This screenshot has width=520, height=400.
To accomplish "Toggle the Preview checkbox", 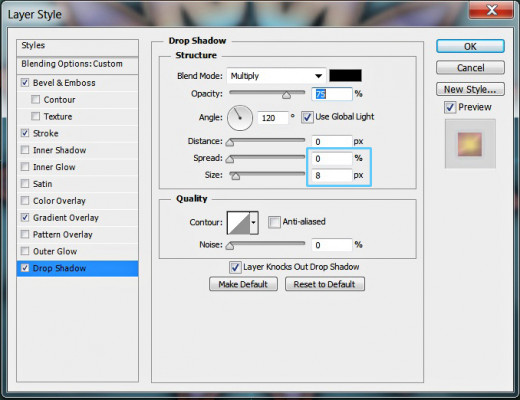I will click(450, 107).
